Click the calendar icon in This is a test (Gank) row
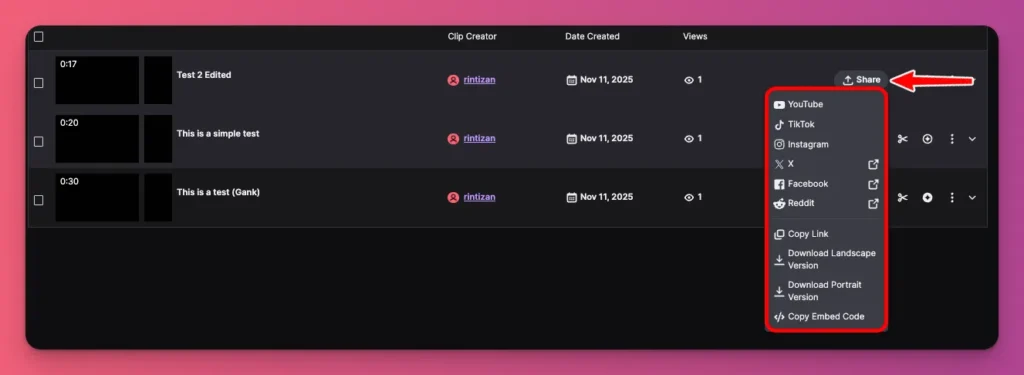Image resolution: width=1024 pixels, height=375 pixels. pyautogui.click(x=571, y=197)
